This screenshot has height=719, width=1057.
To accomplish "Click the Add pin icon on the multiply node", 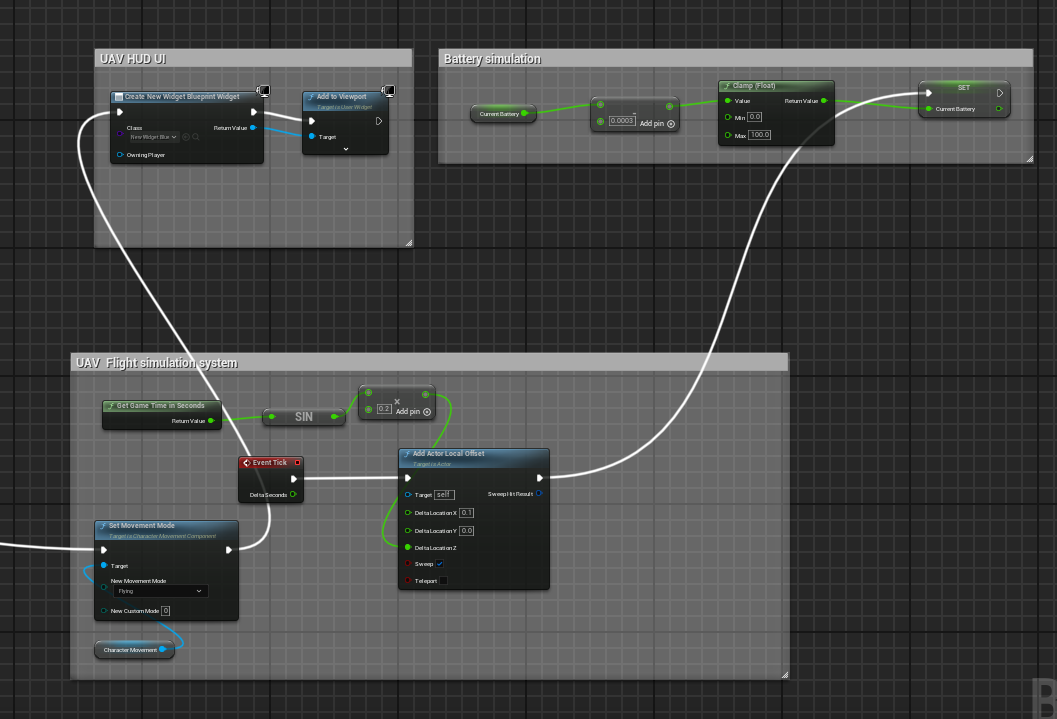I will pyautogui.click(x=427, y=412).
